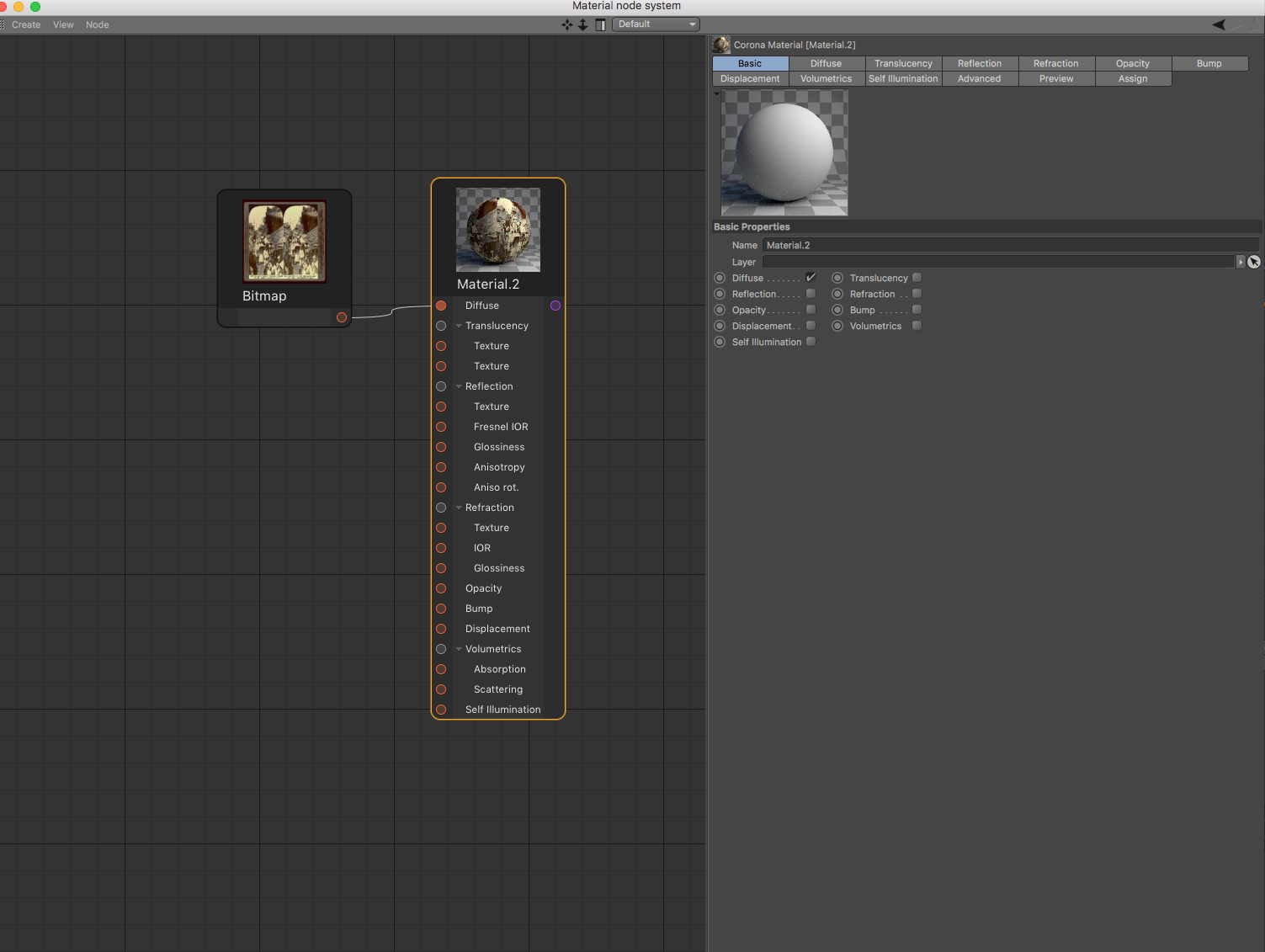Click the layout panel icon beside Default
The width and height of the screenshot is (1265, 952).
click(x=600, y=24)
